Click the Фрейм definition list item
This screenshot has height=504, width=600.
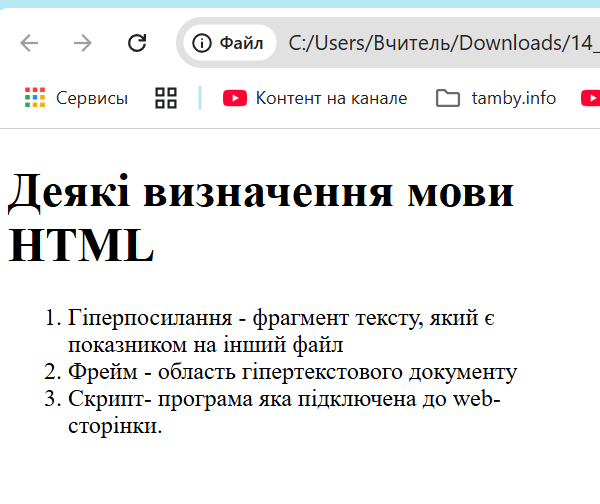click(292, 372)
